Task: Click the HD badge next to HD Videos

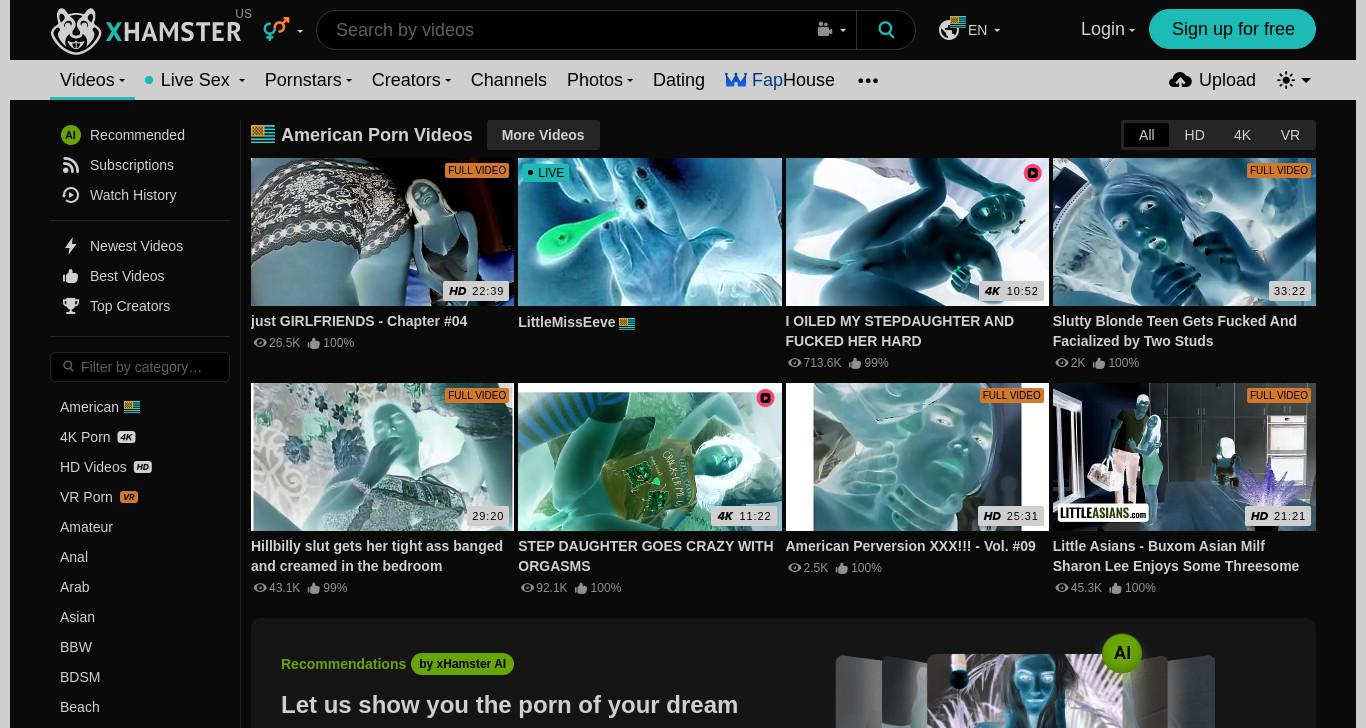Action: pos(143,467)
